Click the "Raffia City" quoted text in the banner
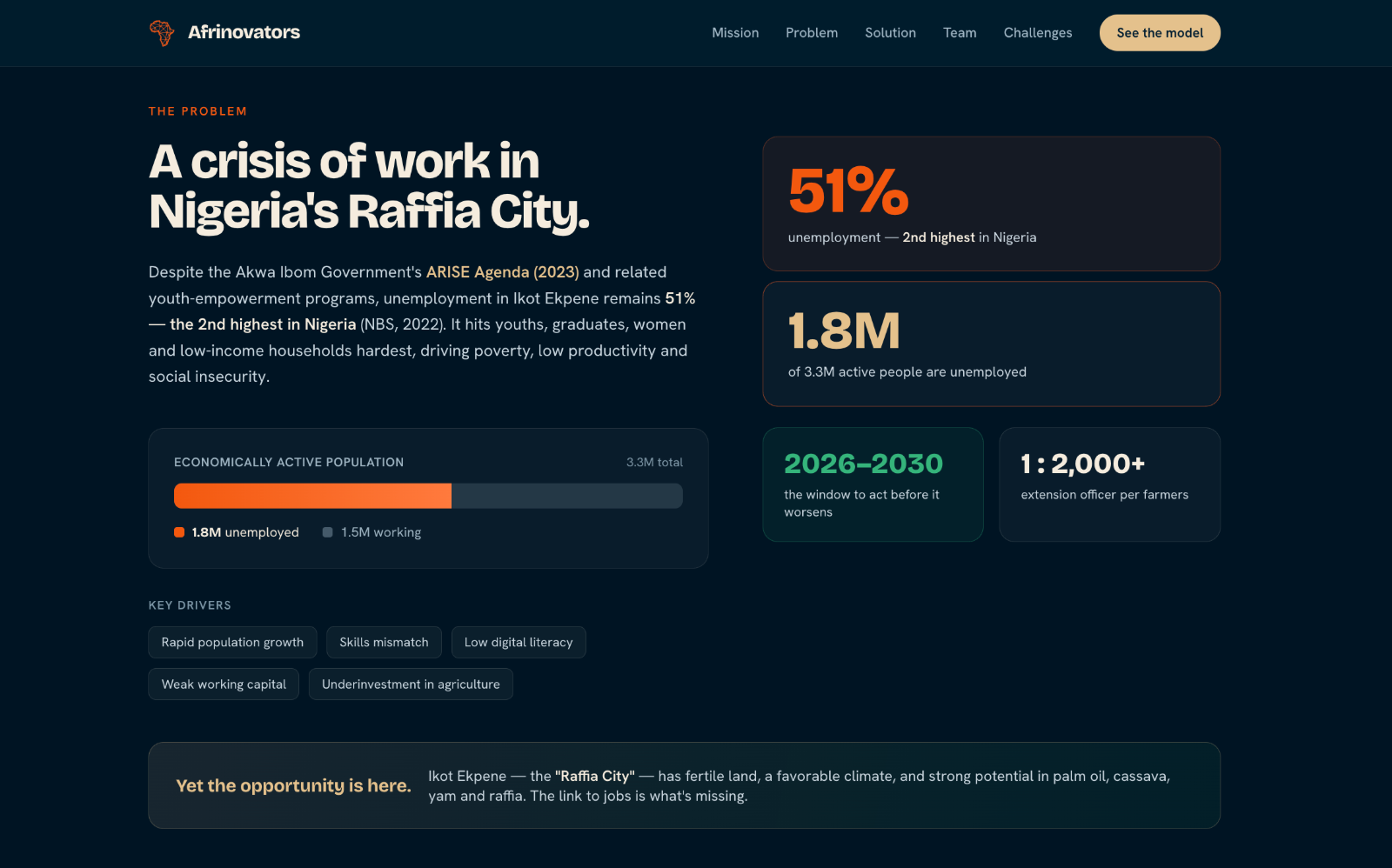The width and height of the screenshot is (1392, 868). coord(595,776)
